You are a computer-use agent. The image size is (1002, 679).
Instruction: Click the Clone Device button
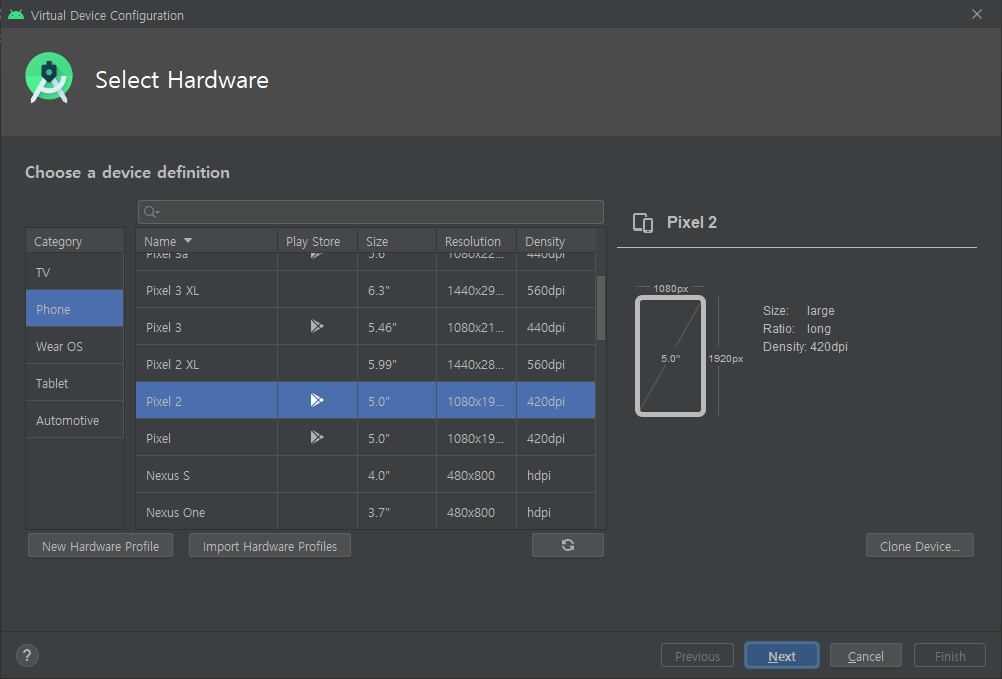(x=920, y=545)
